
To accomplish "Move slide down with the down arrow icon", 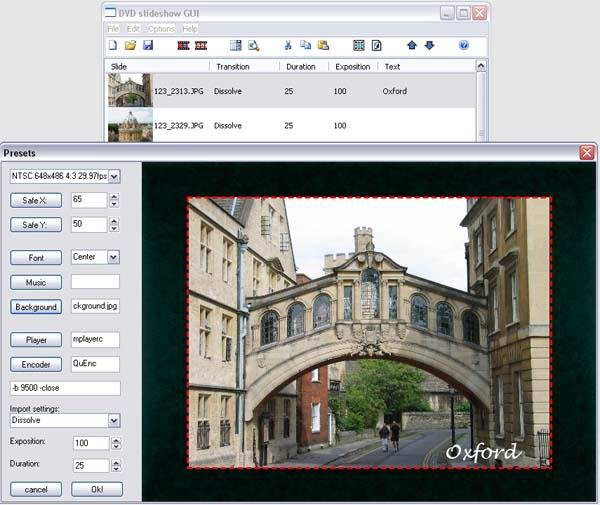I will (x=429, y=46).
